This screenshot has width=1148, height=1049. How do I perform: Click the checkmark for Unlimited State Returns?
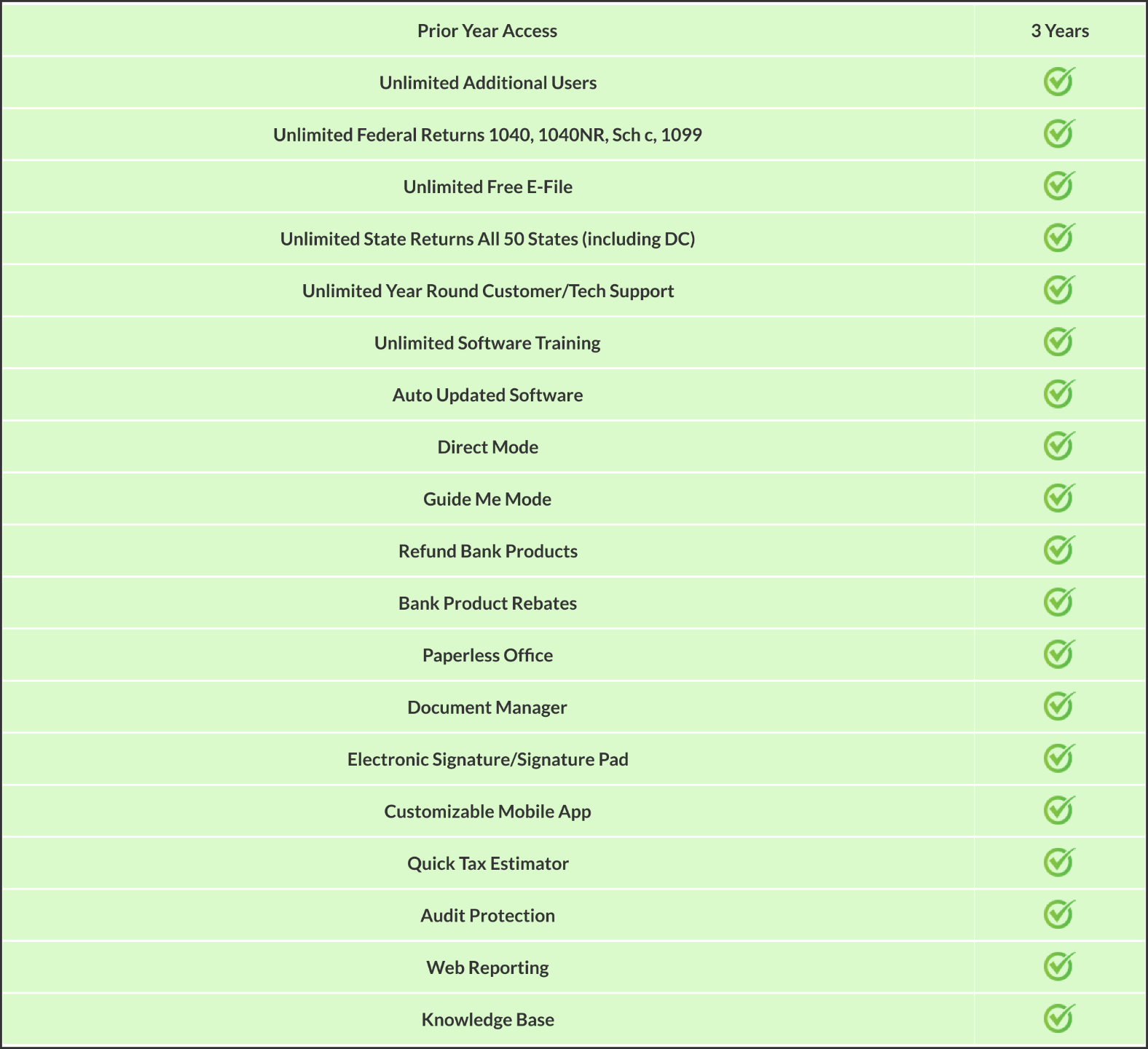tap(1059, 237)
